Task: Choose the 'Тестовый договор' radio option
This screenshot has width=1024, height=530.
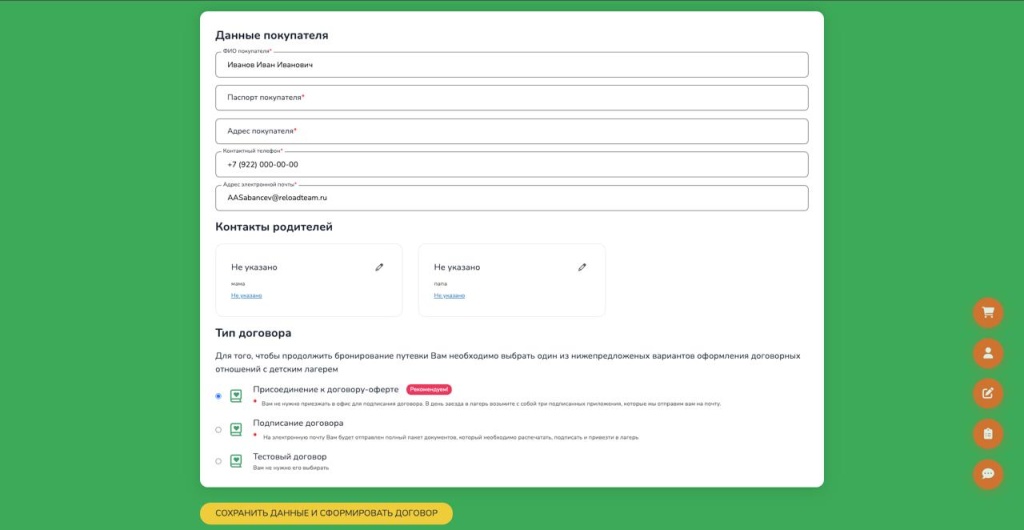Action: 219,461
